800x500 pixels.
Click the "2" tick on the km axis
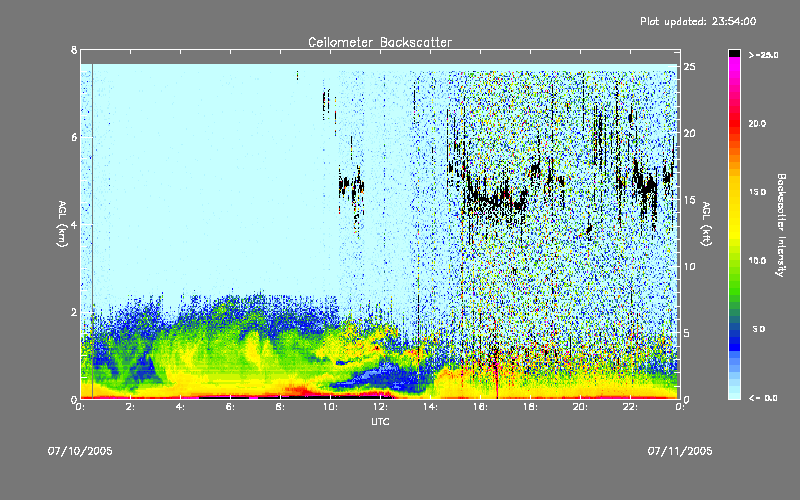74,312
